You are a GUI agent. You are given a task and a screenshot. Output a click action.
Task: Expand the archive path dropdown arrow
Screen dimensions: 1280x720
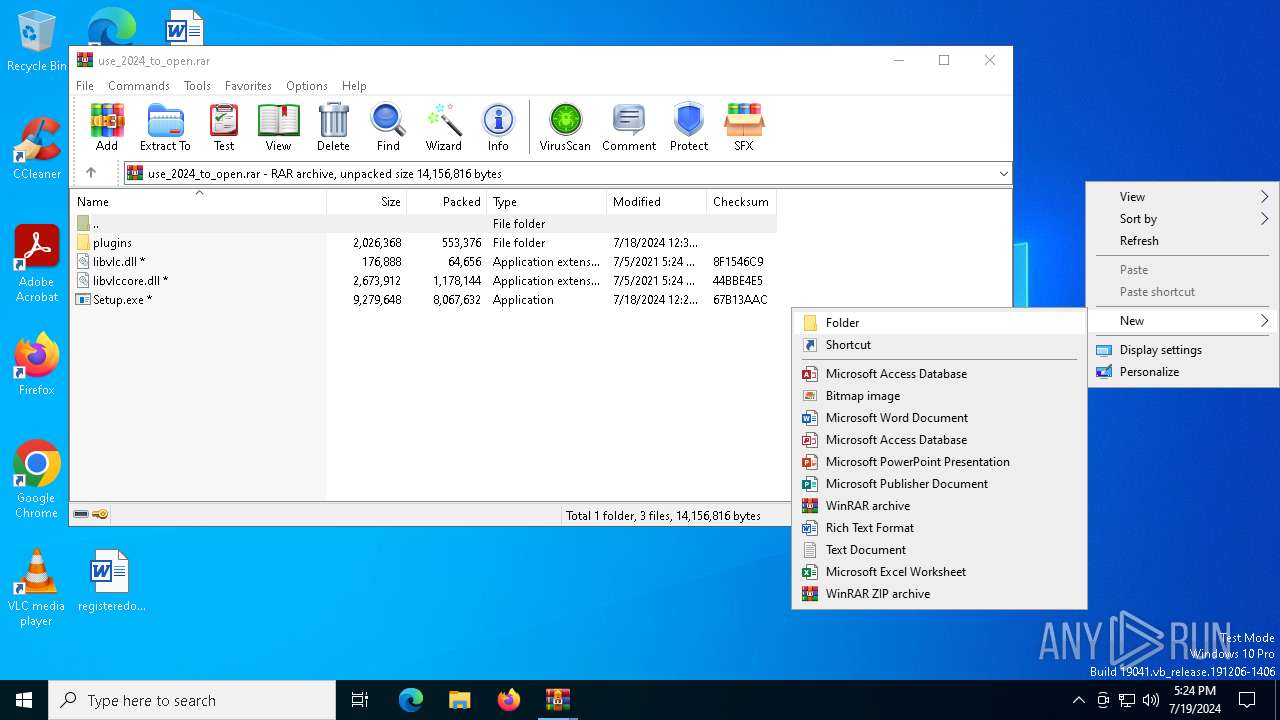pyautogui.click(x=1003, y=174)
